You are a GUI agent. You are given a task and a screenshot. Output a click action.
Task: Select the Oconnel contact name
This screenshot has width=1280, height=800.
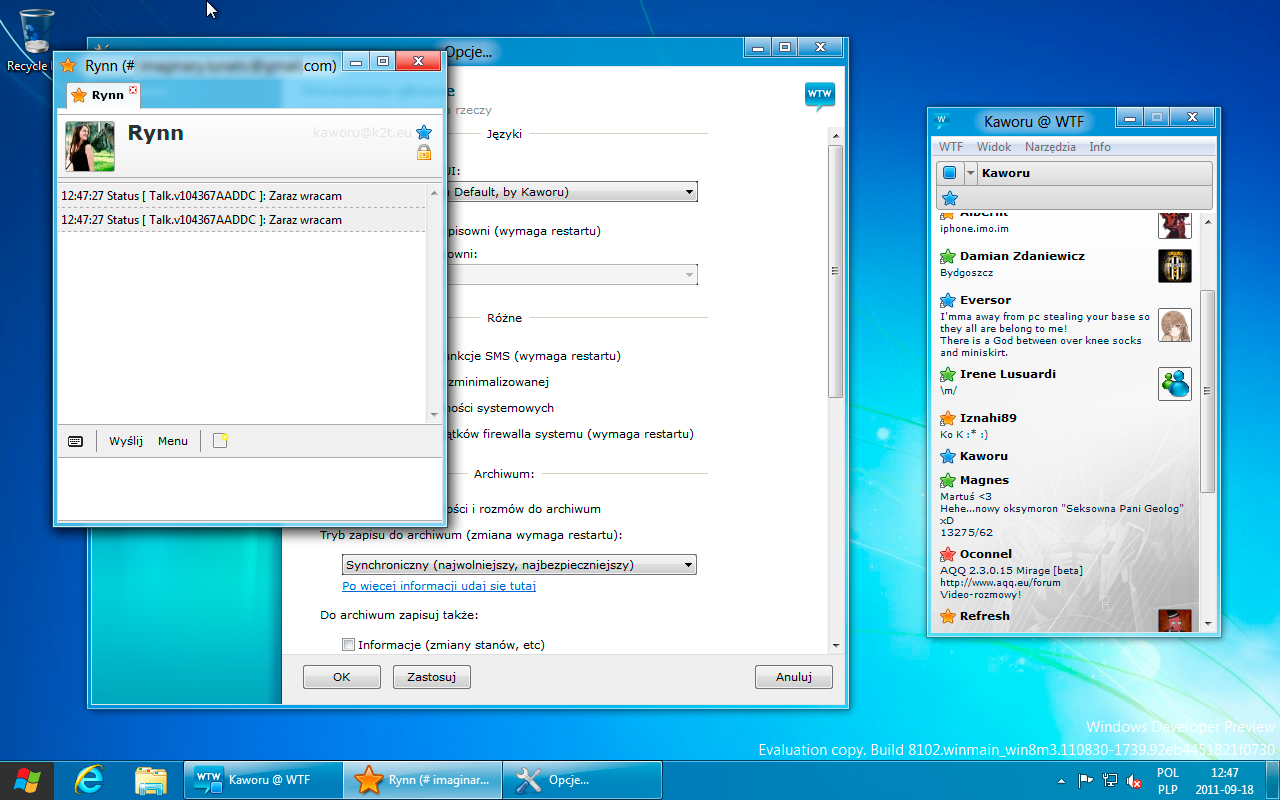point(986,554)
